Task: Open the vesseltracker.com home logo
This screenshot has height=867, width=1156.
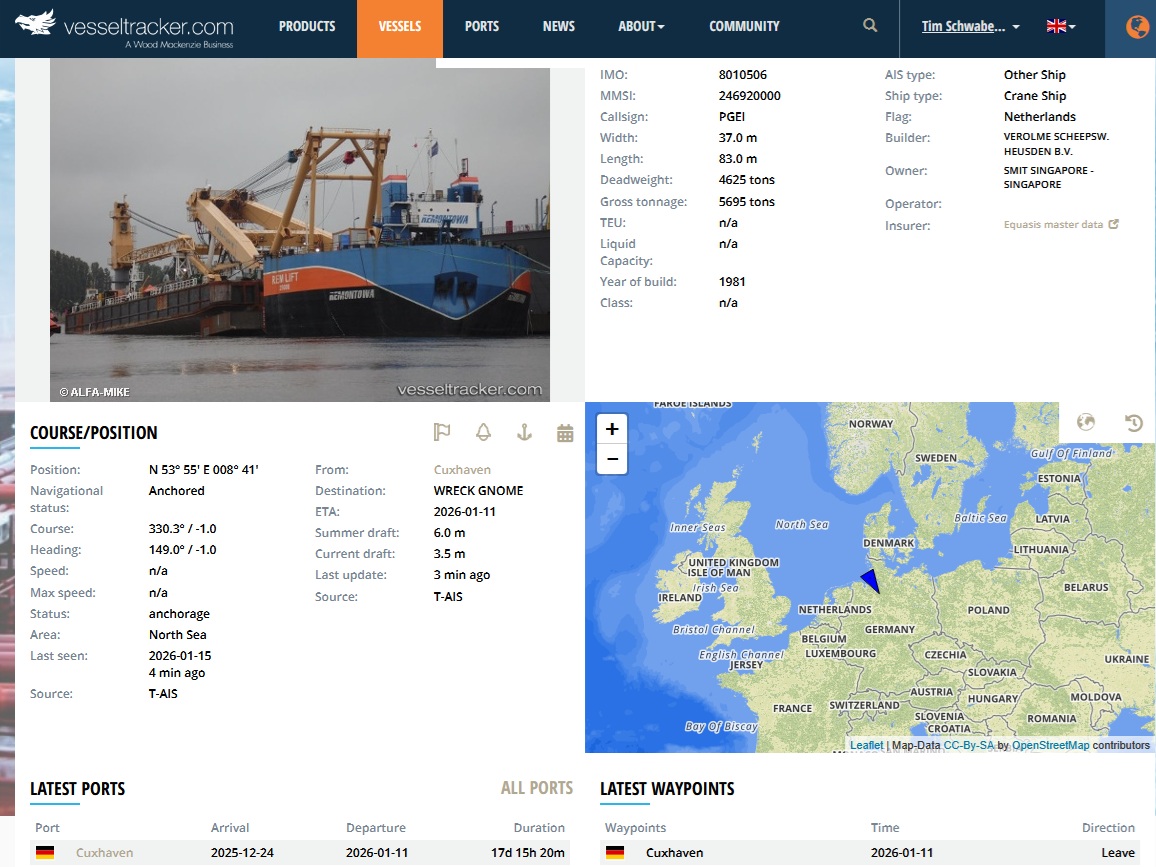Action: (125, 28)
